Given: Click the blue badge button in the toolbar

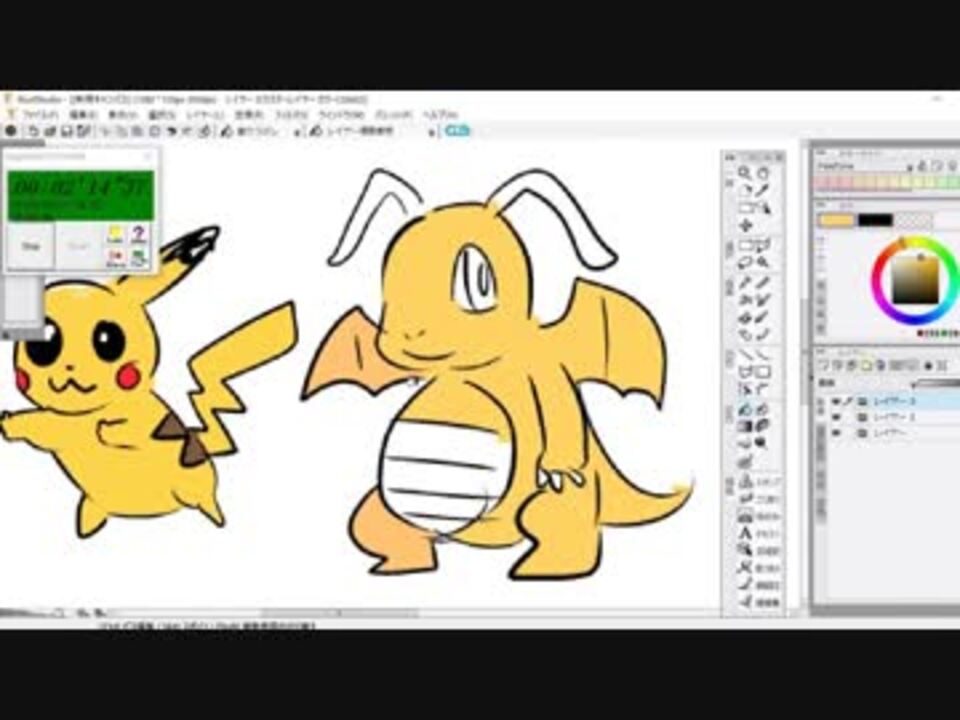Looking at the screenshot, I should pyautogui.click(x=457, y=131).
